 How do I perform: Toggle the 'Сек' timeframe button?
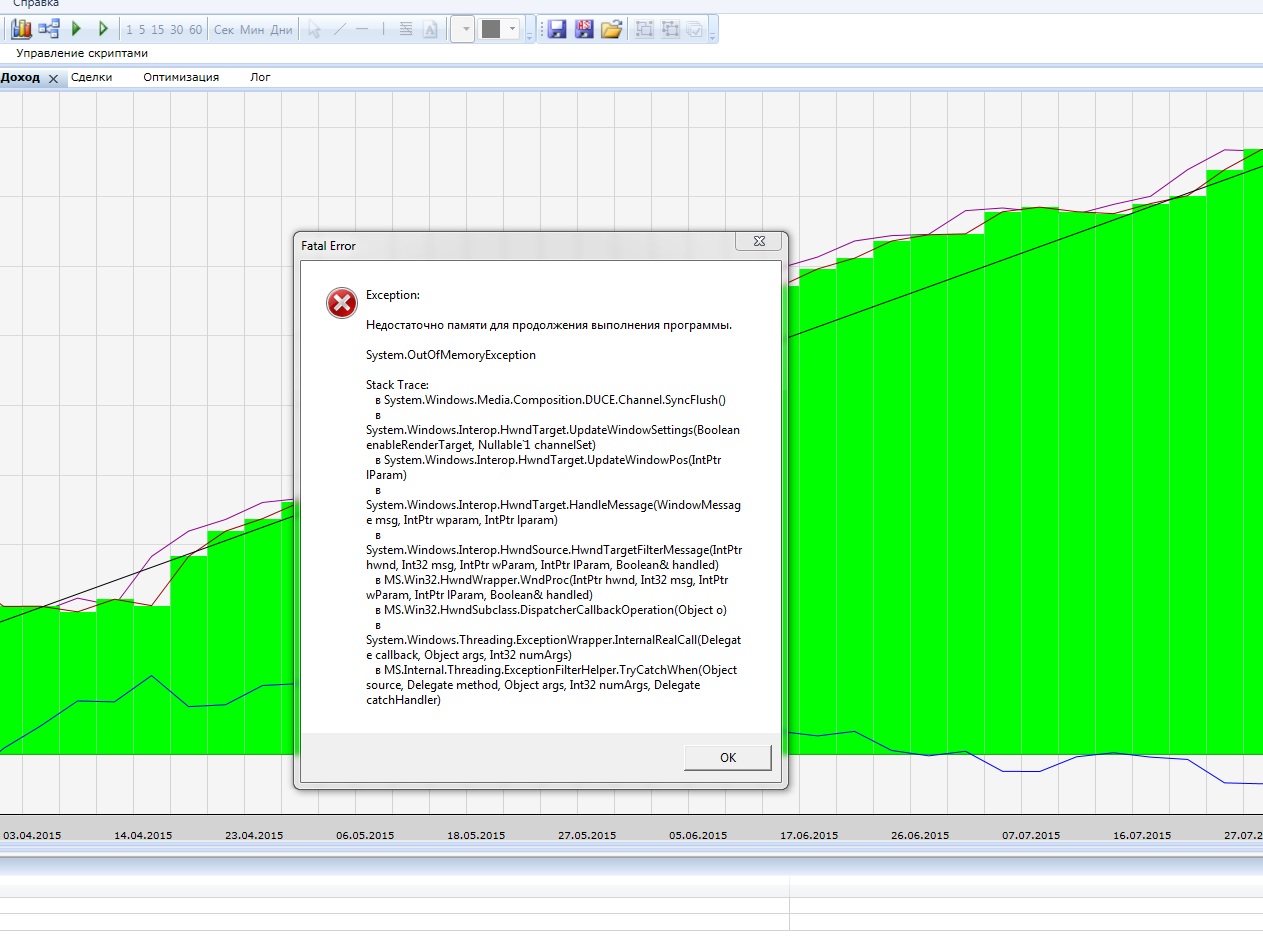[224, 30]
